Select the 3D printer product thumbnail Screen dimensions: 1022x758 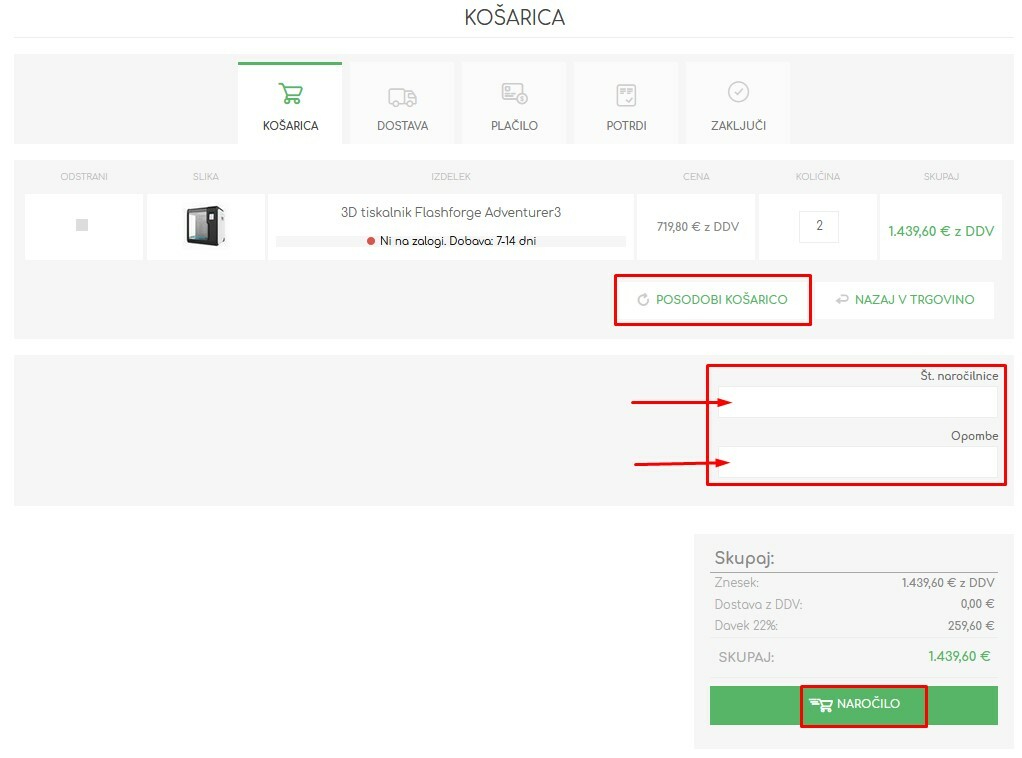(205, 226)
